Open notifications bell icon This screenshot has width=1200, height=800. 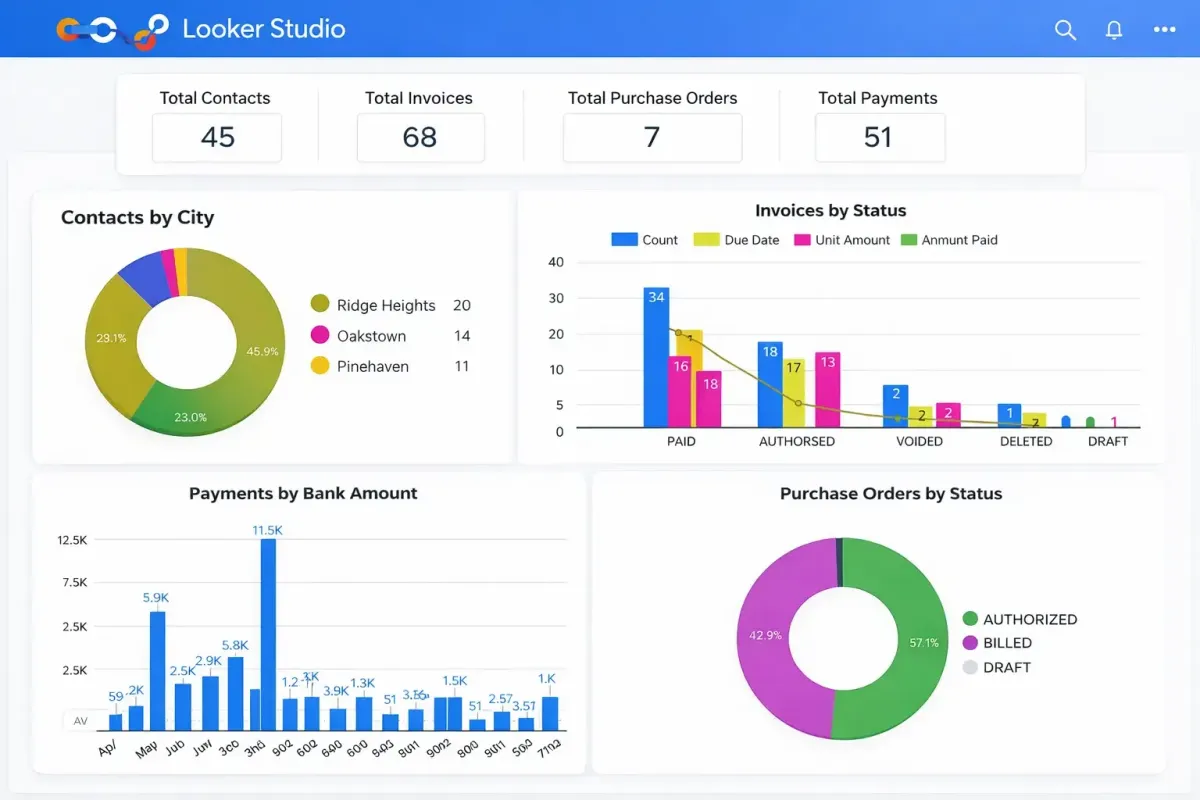point(1114,30)
